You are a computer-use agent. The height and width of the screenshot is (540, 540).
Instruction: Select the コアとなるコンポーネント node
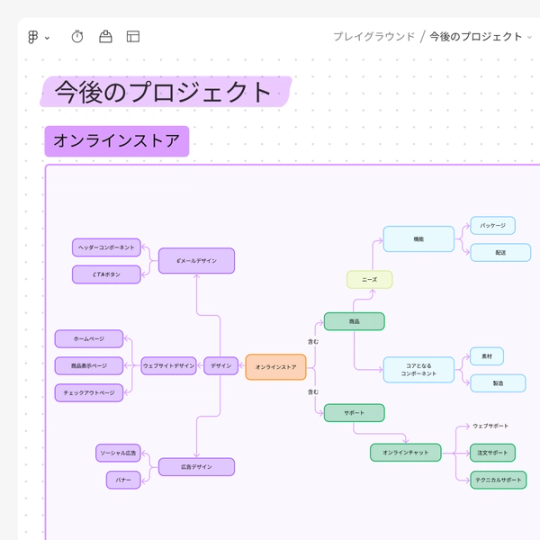click(x=419, y=370)
